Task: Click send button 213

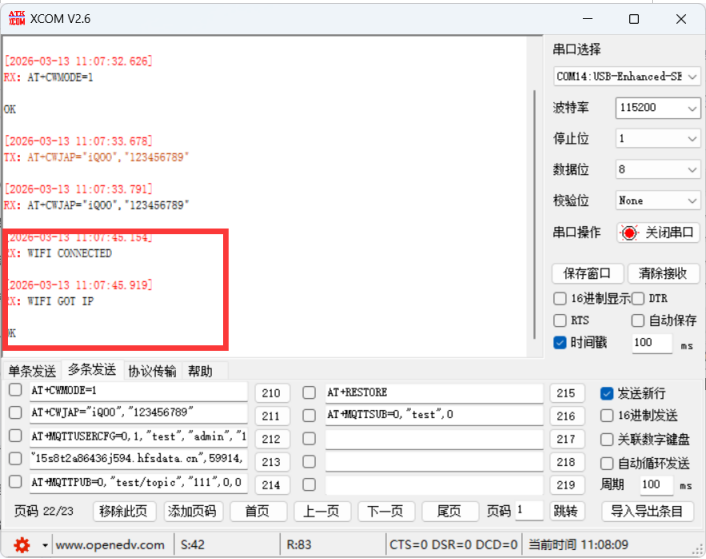Action: point(272,462)
